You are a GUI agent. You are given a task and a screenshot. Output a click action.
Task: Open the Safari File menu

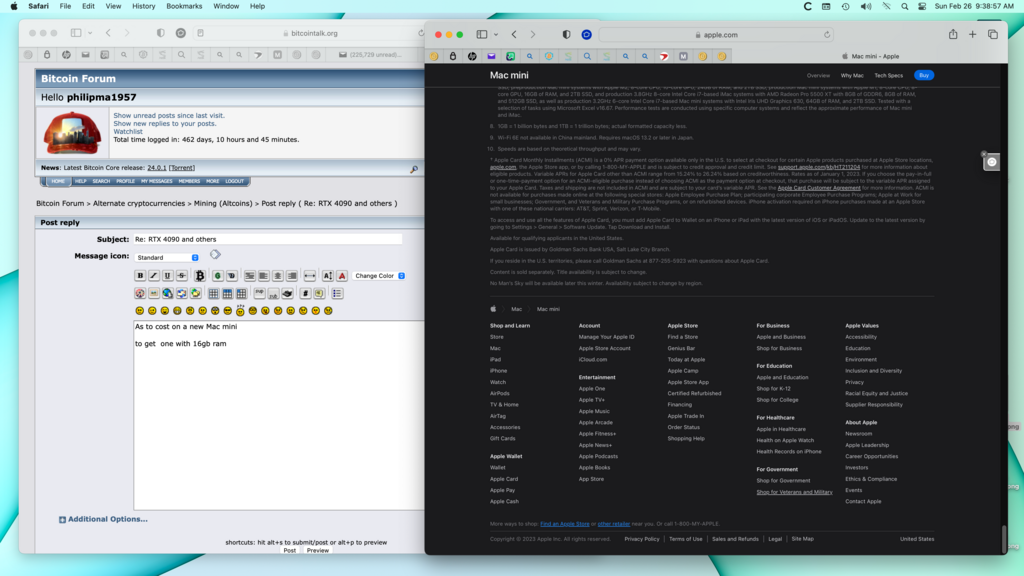tap(65, 7)
